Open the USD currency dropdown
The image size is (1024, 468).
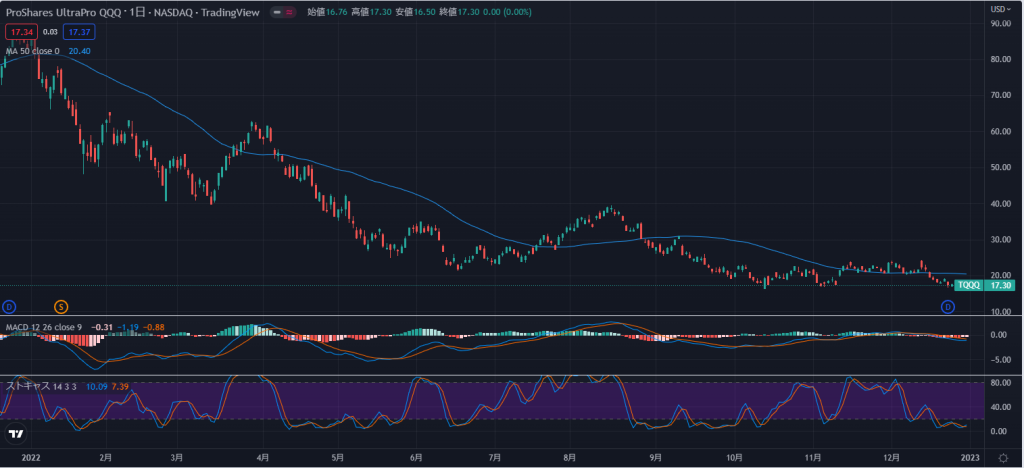pyautogui.click(x=998, y=9)
